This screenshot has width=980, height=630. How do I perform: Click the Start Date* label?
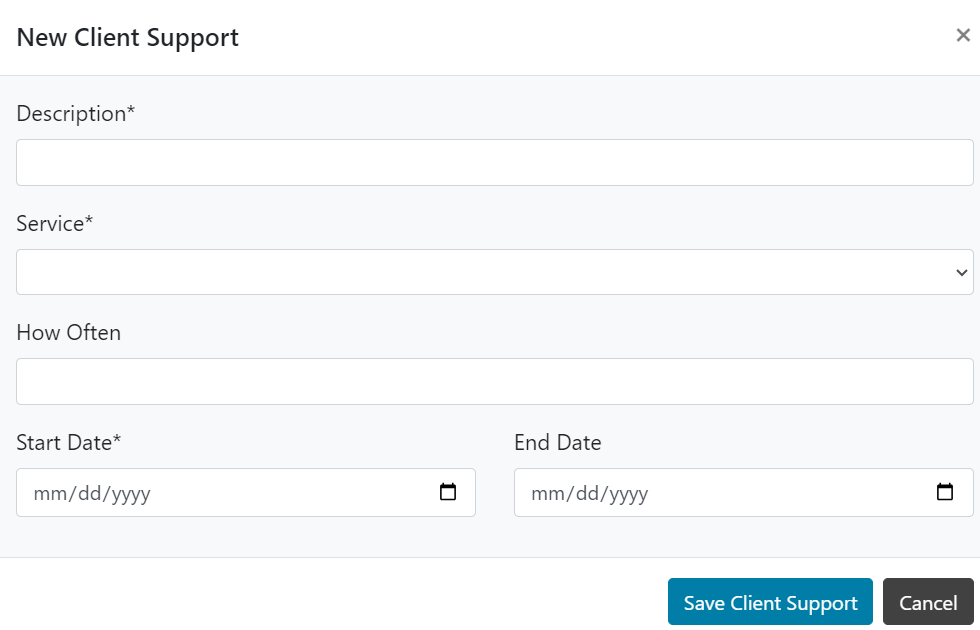(x=68, y=442)
